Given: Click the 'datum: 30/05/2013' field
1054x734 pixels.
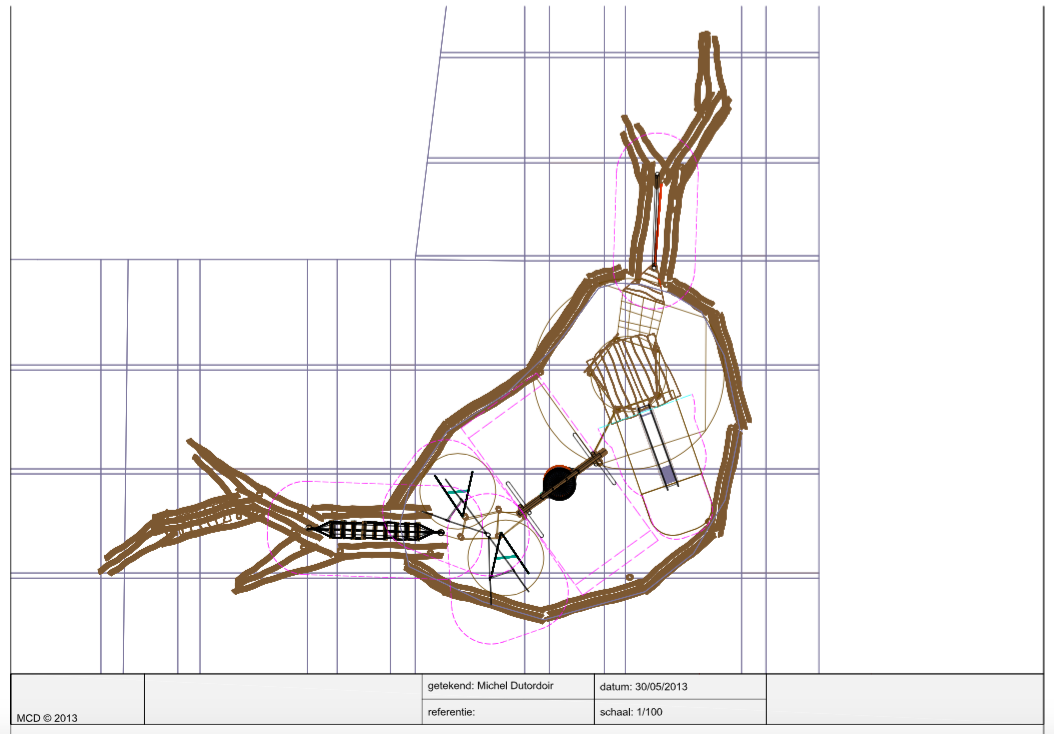Looking at the screenshot, I should coord(682,687).
